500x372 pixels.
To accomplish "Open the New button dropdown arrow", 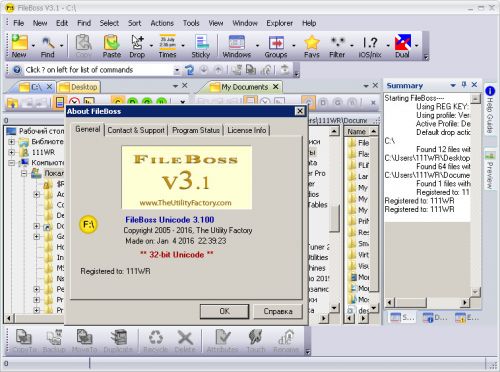I will tap(33, 46).
